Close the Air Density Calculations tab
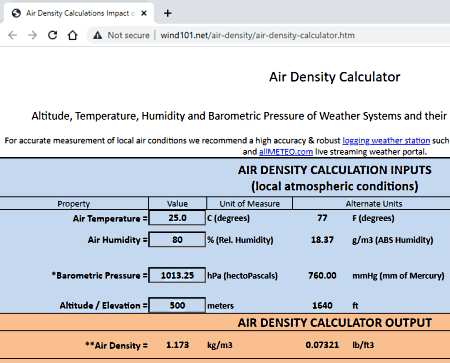 (x=144, y=13)
